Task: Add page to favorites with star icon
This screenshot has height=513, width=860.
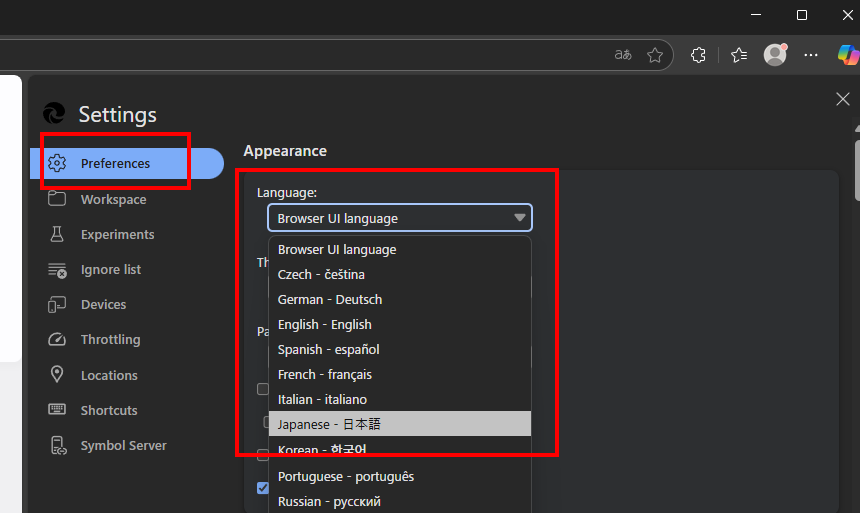Action: (x=655, y=55)
